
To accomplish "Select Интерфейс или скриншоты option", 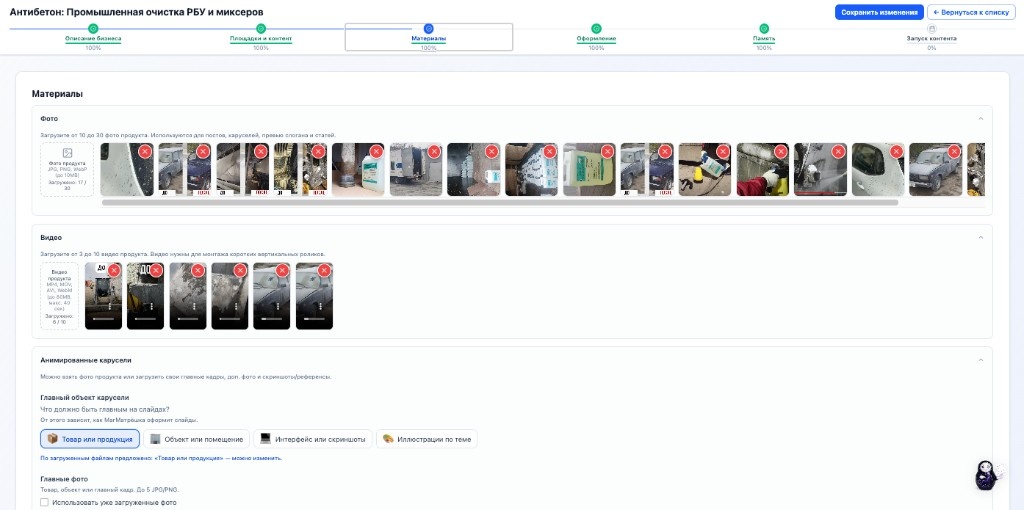I will [x=313, y=439].
